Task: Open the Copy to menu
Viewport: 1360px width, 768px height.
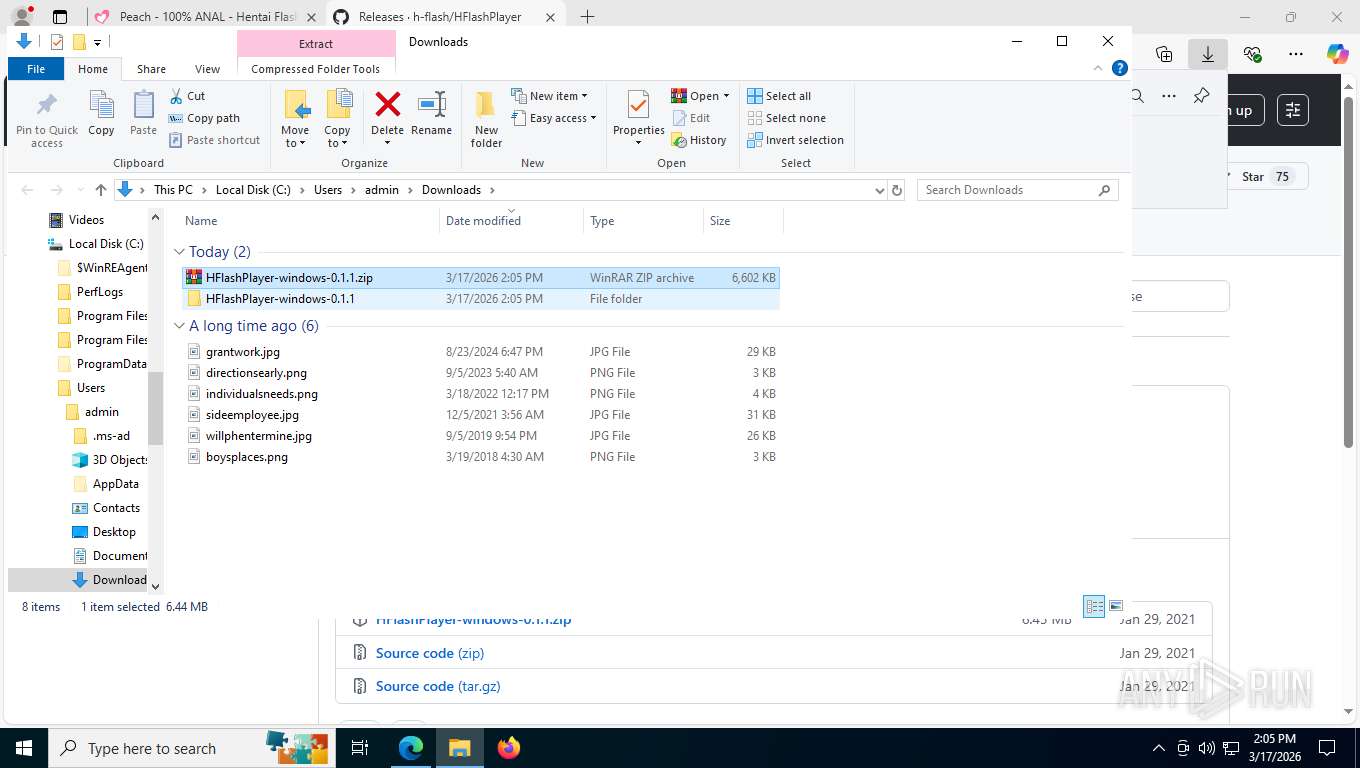Action: [x=337, y=119]
